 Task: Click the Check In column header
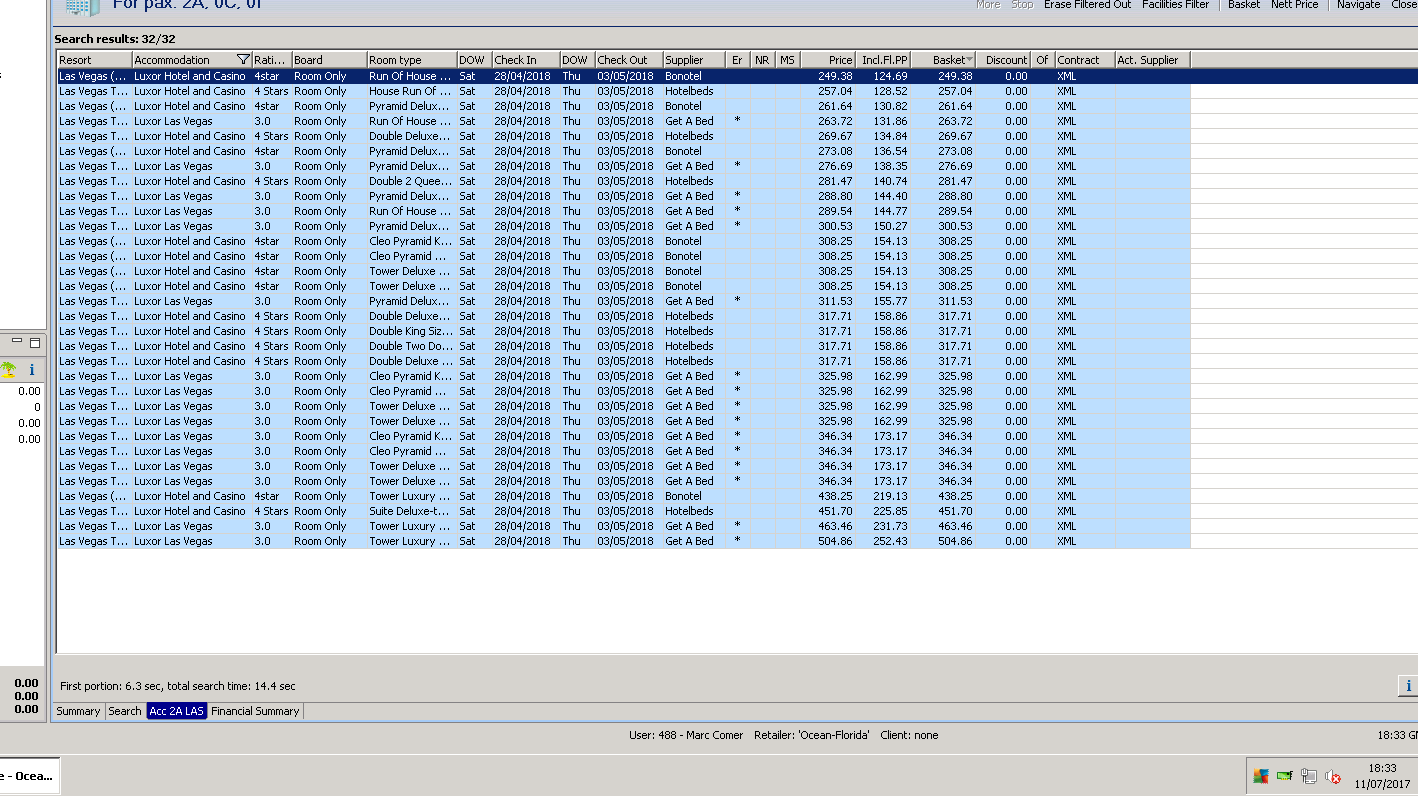(x=526, y=60)
